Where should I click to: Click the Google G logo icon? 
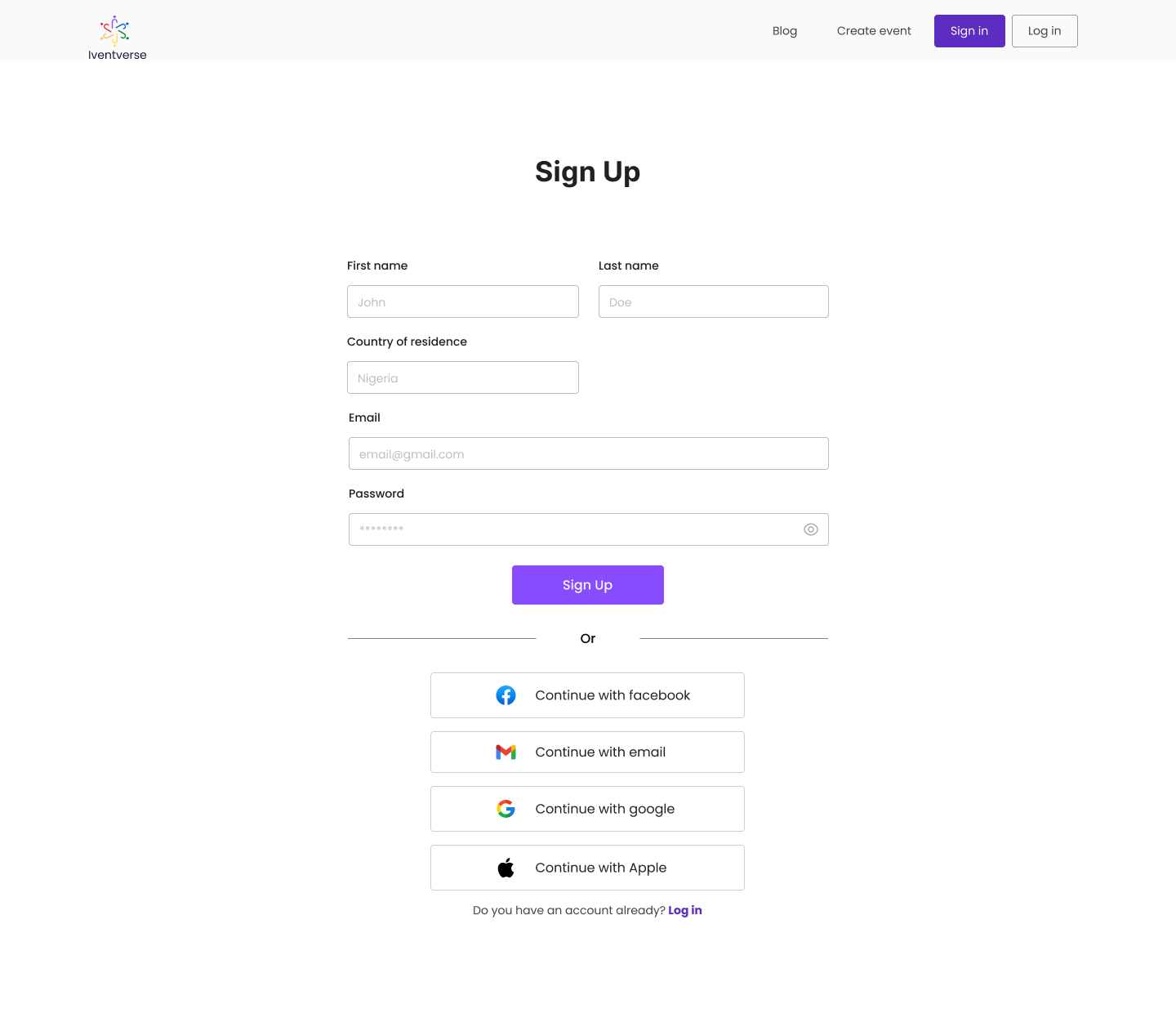click(506, 809)
